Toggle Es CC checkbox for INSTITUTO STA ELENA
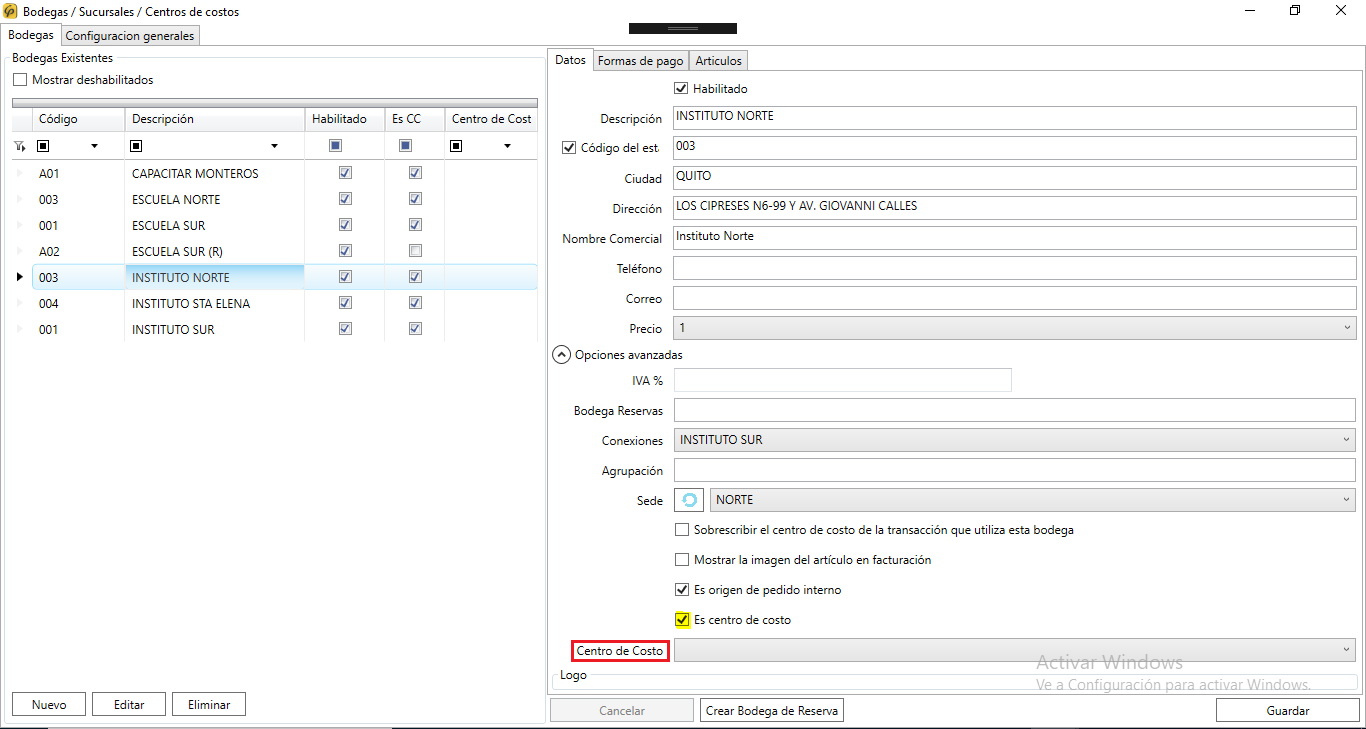This screenshot has width=1366, height=729. 415,303
